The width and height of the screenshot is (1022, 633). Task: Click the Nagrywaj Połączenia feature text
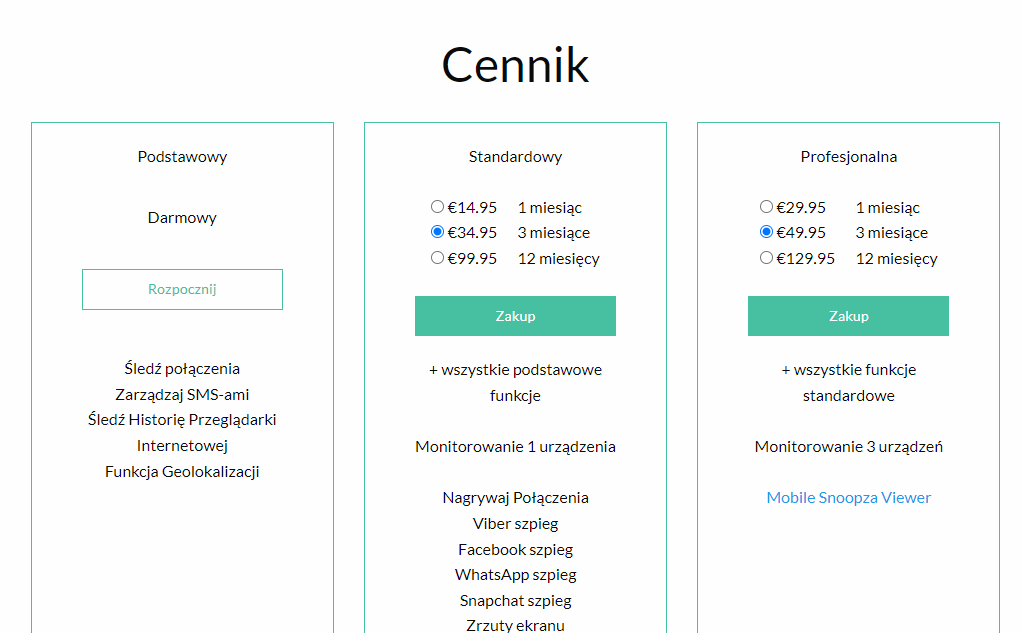[516, 497]
